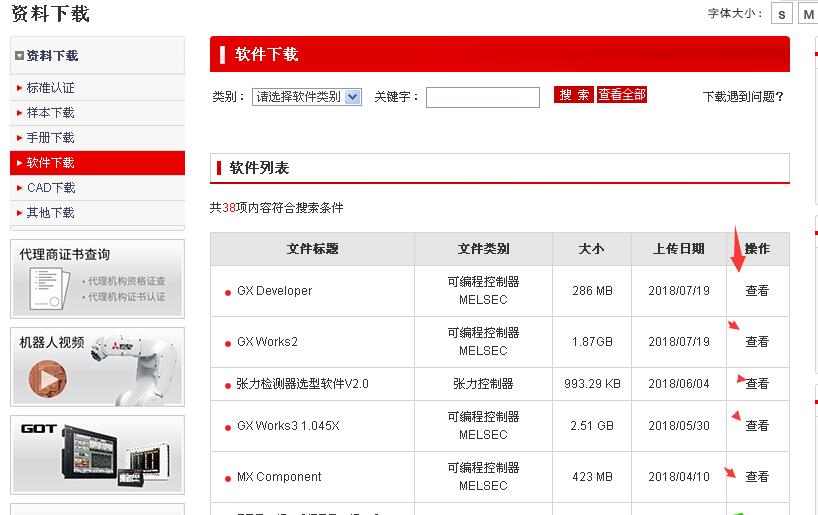
Task: Click the 文件类别 column header
Action: point(484,249)
